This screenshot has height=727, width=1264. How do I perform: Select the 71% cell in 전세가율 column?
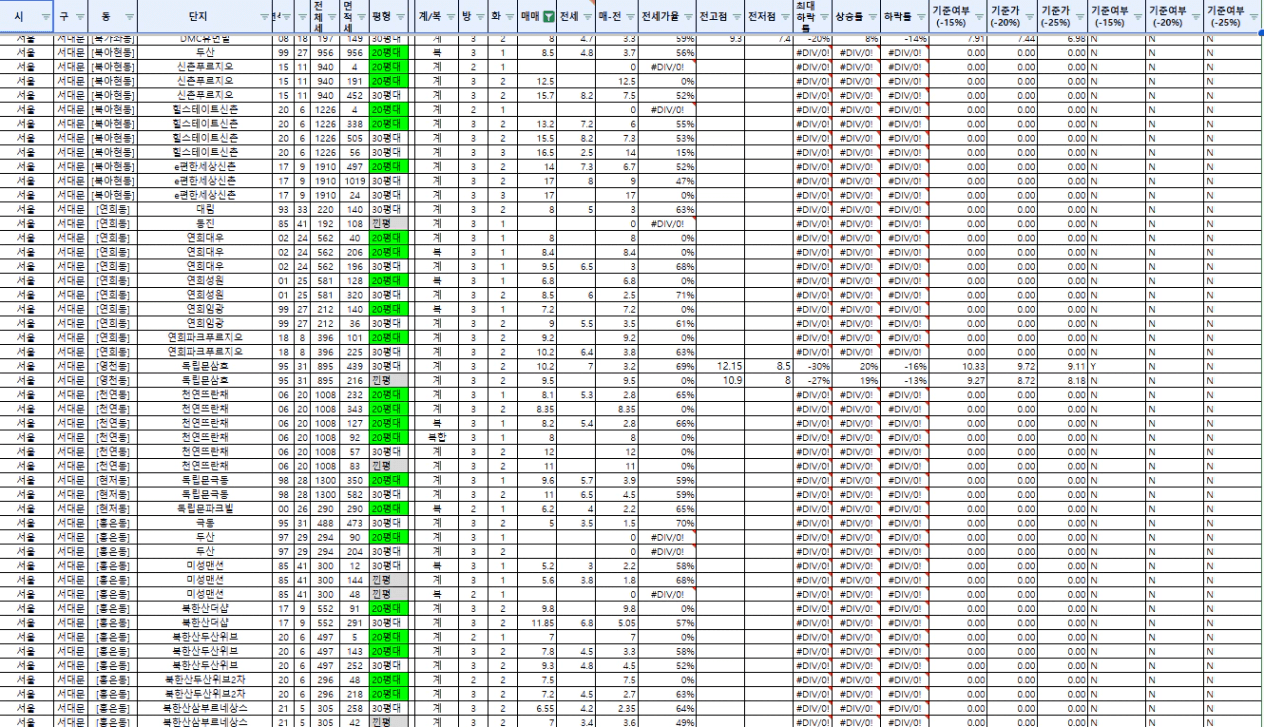[x=666, y=297]
